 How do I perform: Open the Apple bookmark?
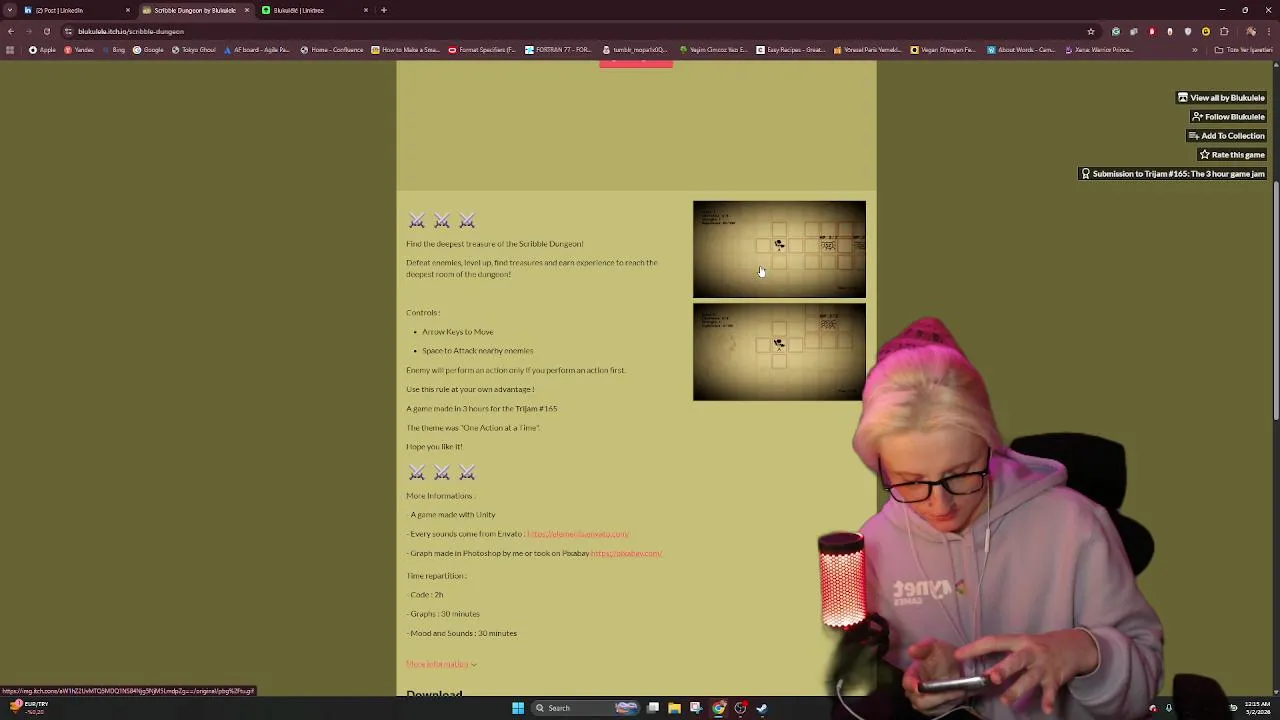(x=42, y=50)
